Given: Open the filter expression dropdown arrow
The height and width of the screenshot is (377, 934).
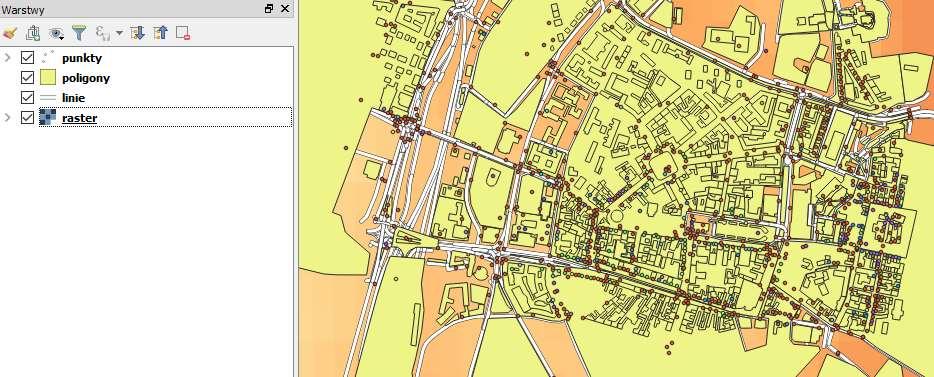Looking at the screenshot, I should click(119, 33).
